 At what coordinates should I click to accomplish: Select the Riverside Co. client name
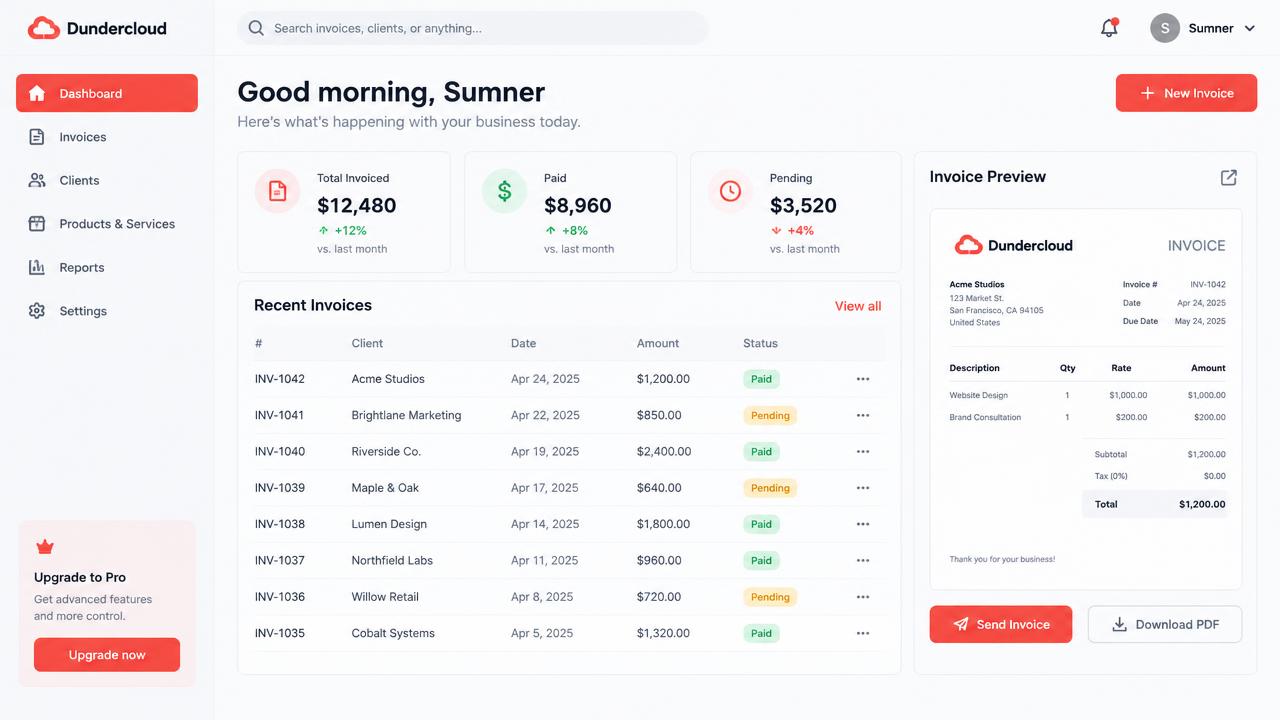click(386, 452)
